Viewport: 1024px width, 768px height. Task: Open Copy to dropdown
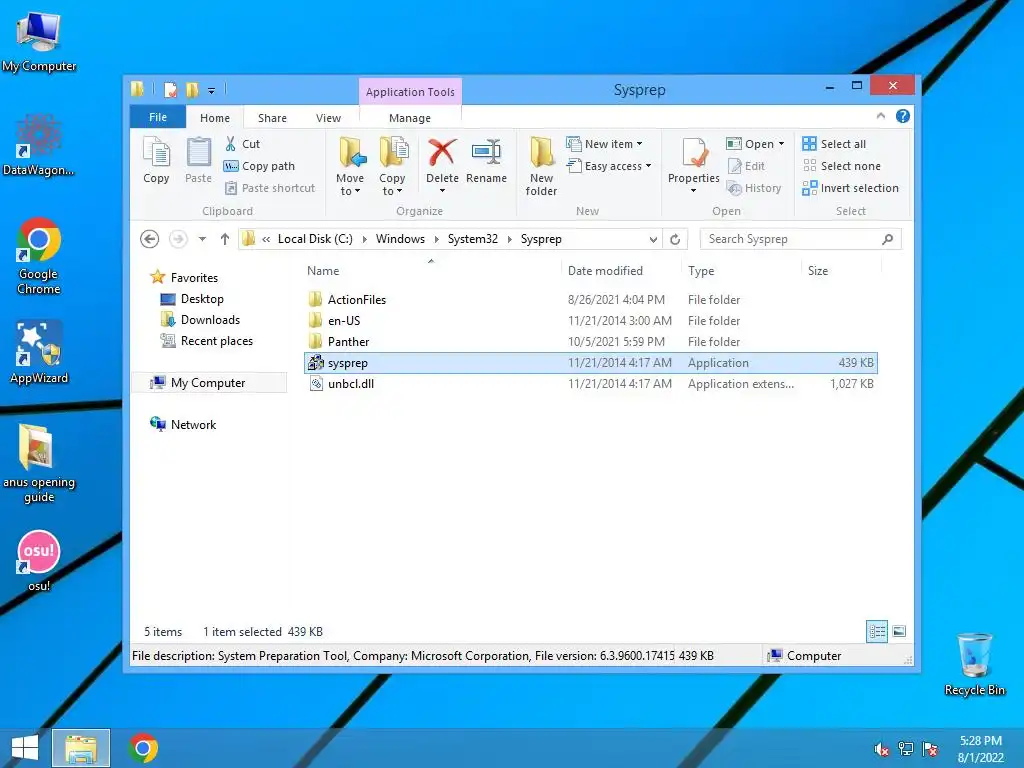click(x=392, y=184)
